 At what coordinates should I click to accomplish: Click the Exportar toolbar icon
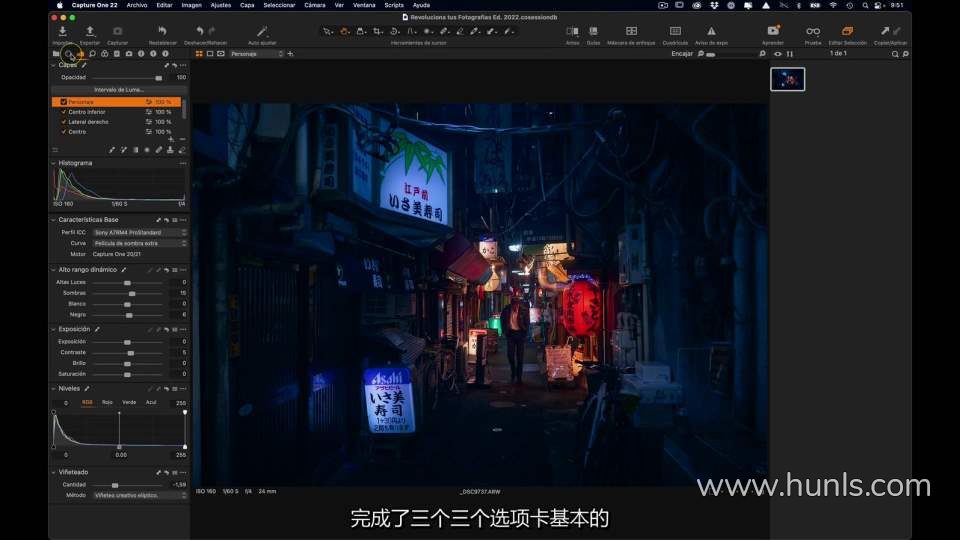90,31
